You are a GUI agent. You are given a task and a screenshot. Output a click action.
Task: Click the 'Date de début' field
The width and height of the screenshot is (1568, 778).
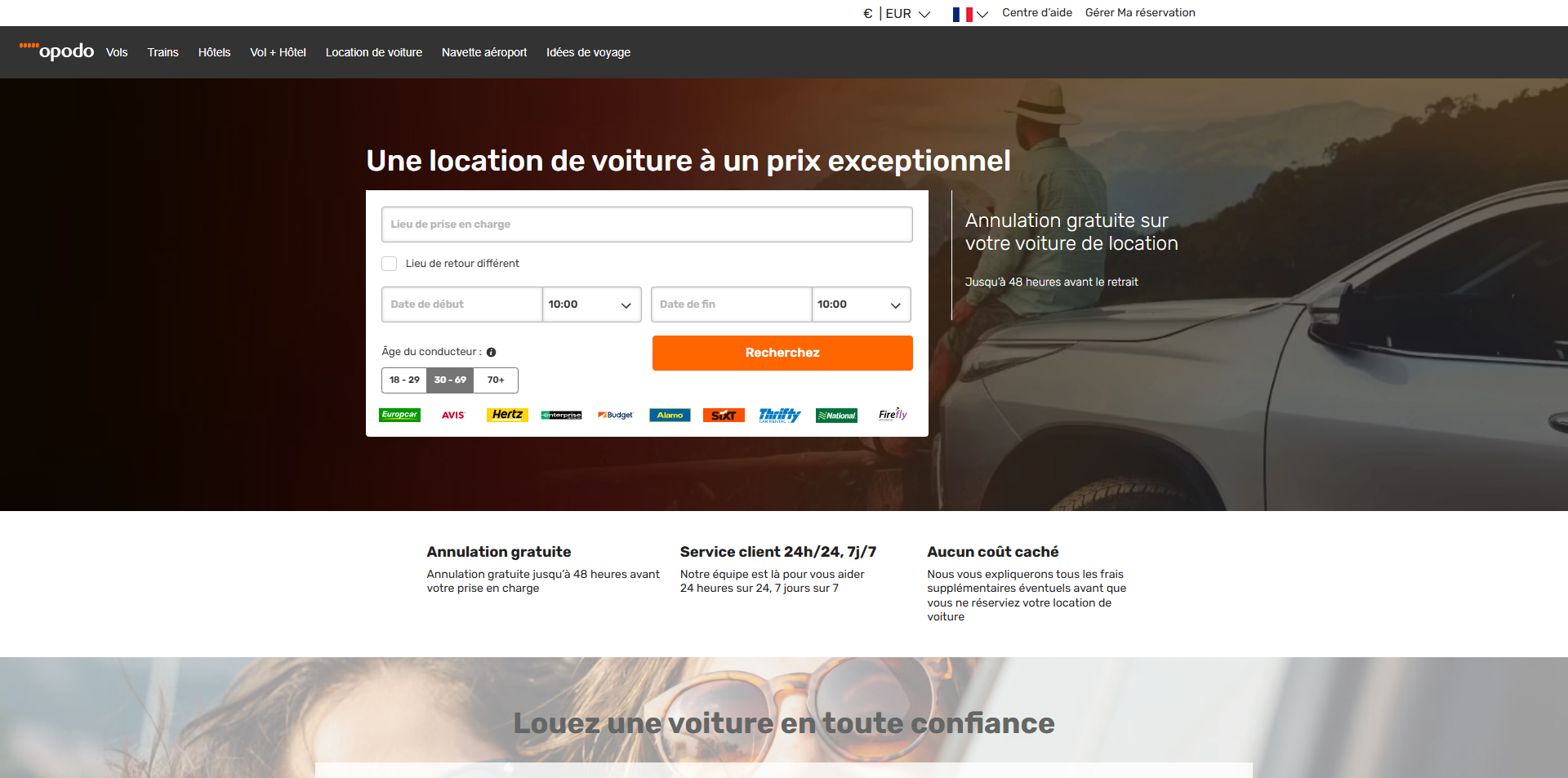coord(461,305)
